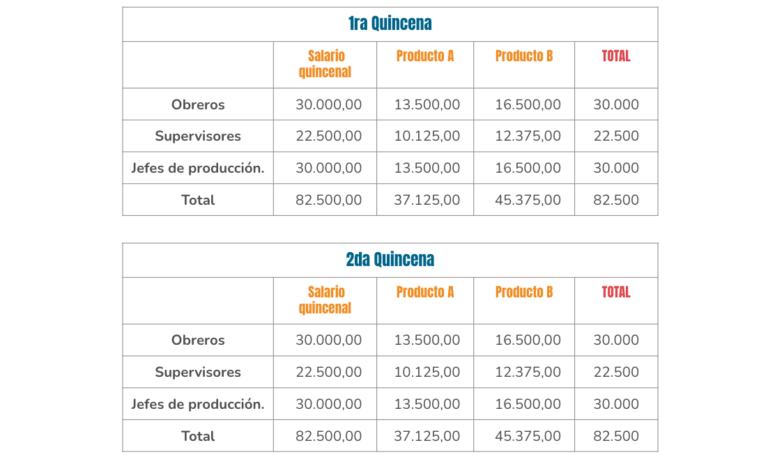Click 37.125,00 total cell in first table
The height and width of the screenshot is (459, 768).
427,200
